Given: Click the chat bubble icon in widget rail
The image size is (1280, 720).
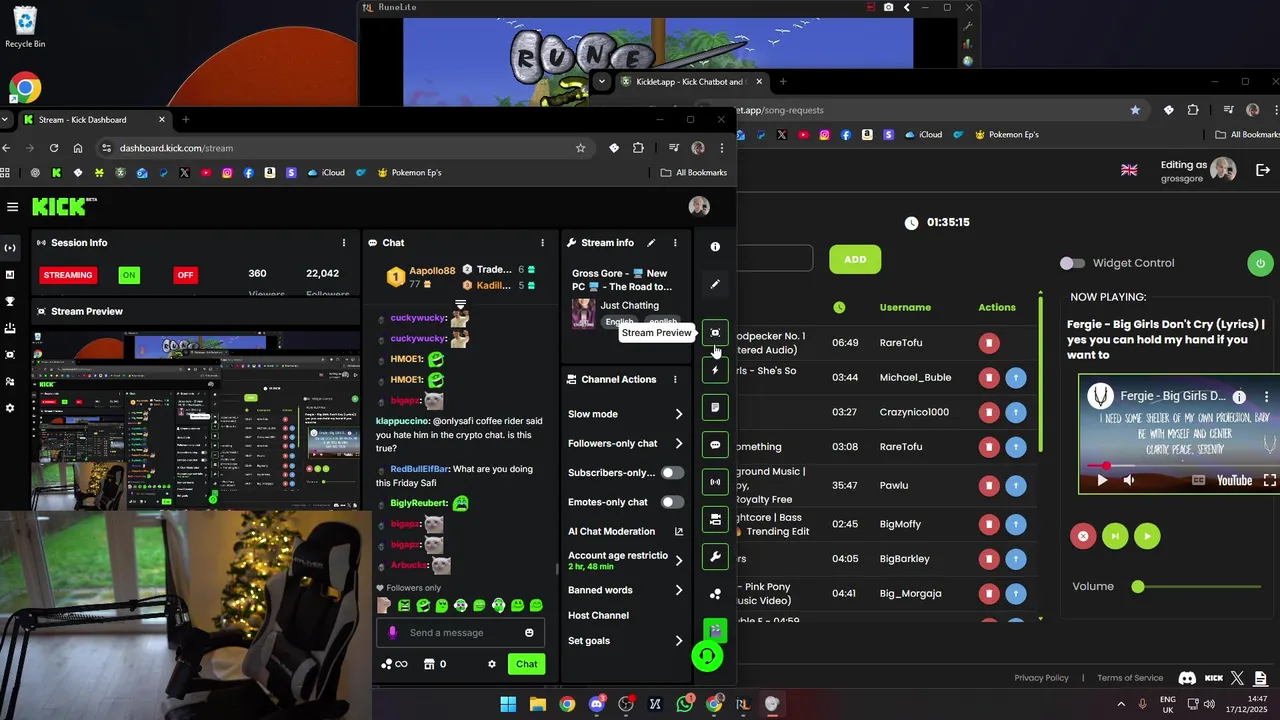Looking at the screenshot, I should pos(715,445).
